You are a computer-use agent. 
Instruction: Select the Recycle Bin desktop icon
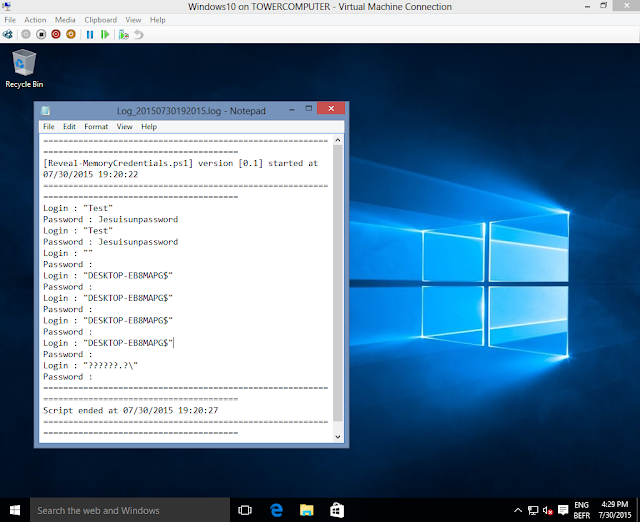(x=24, y=69)
